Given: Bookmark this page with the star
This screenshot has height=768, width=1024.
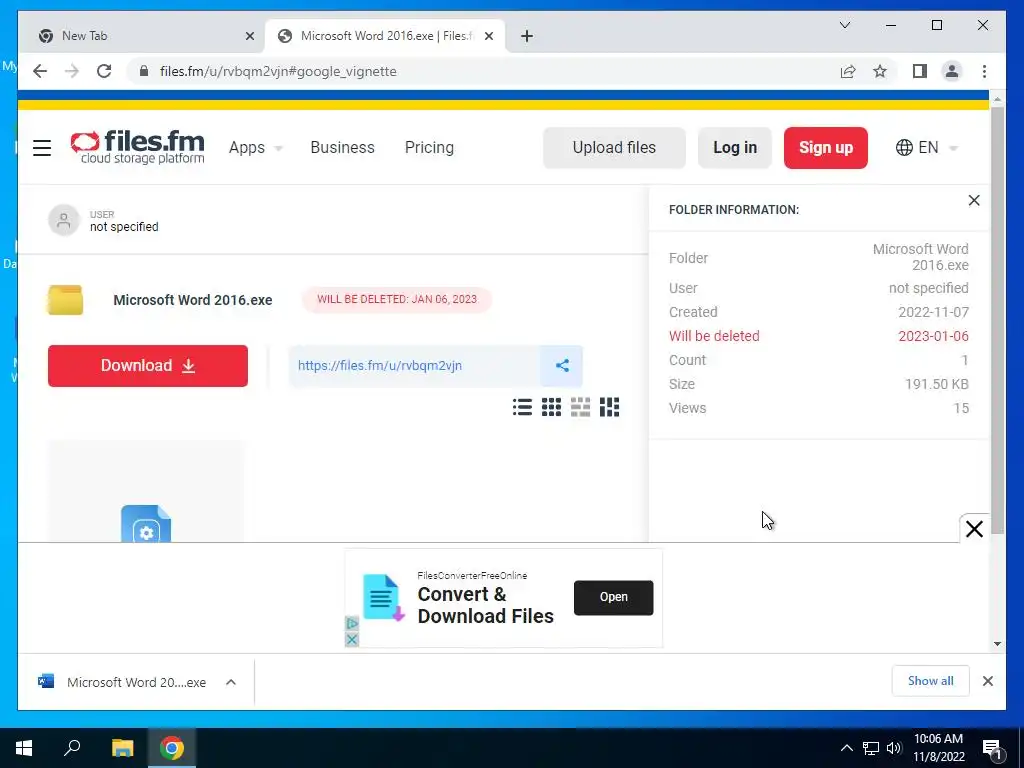Looking at the screenshot, I should click(880, 71).
